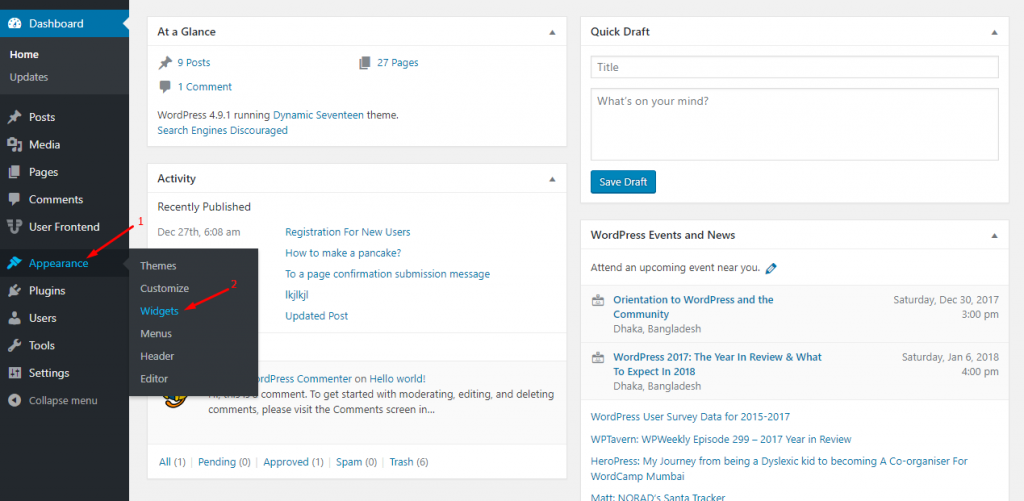Focus the Quick Draft Title field
This screenshot has height=501, width=1024.
point(794,67)
